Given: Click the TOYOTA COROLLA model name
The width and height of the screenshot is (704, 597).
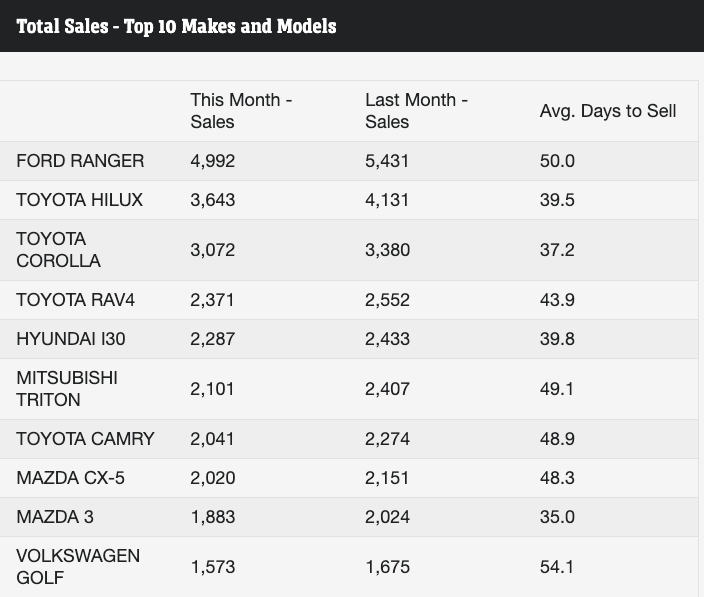Looking at the screenshot, I should [58, 250].
